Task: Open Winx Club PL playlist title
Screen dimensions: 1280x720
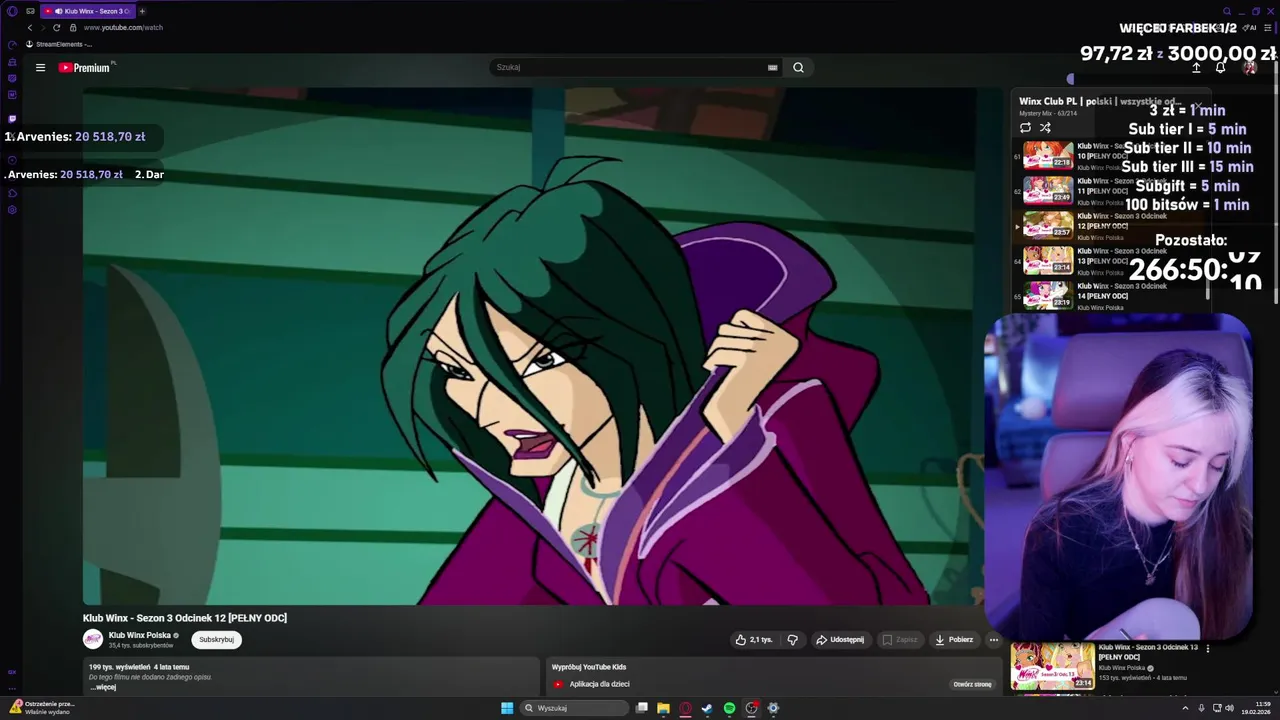Action: [x=1099, y=101]
